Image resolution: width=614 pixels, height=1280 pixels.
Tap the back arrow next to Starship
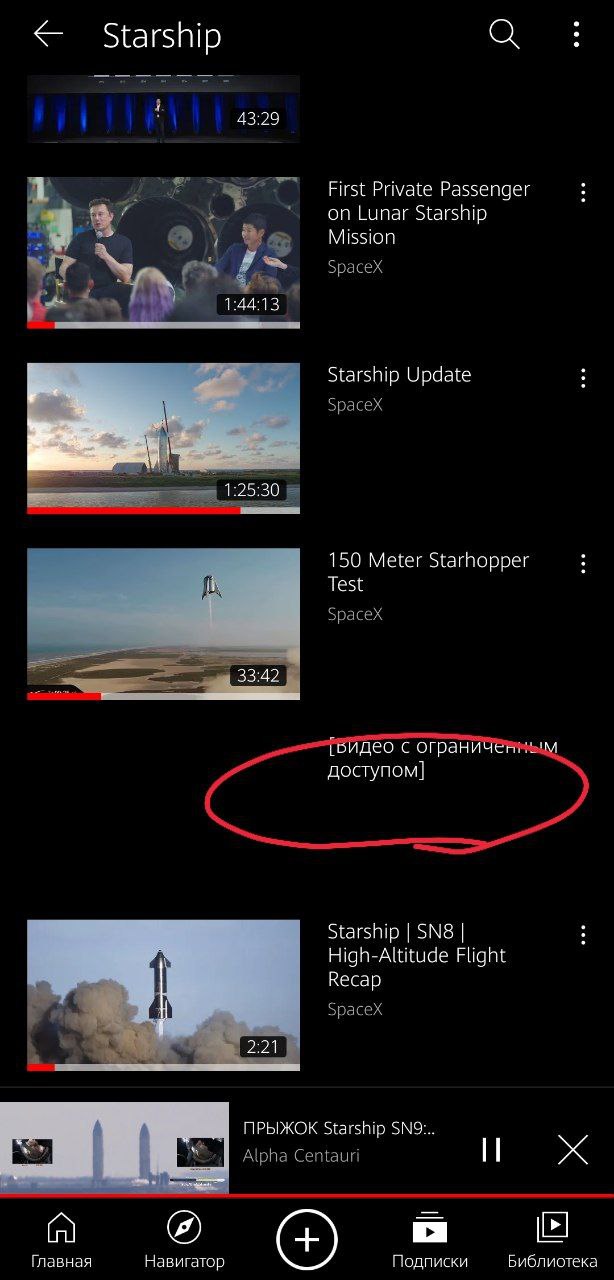[x=47, y=35]
